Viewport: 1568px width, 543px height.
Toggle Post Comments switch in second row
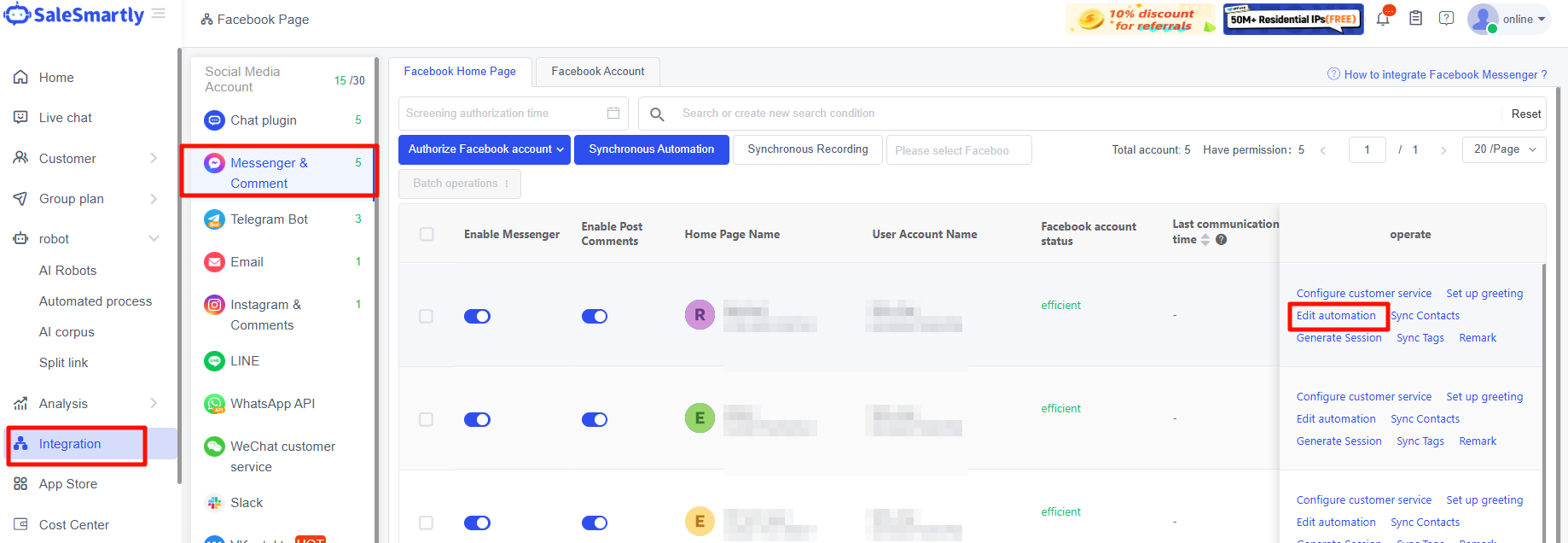(x=594, y=420)
